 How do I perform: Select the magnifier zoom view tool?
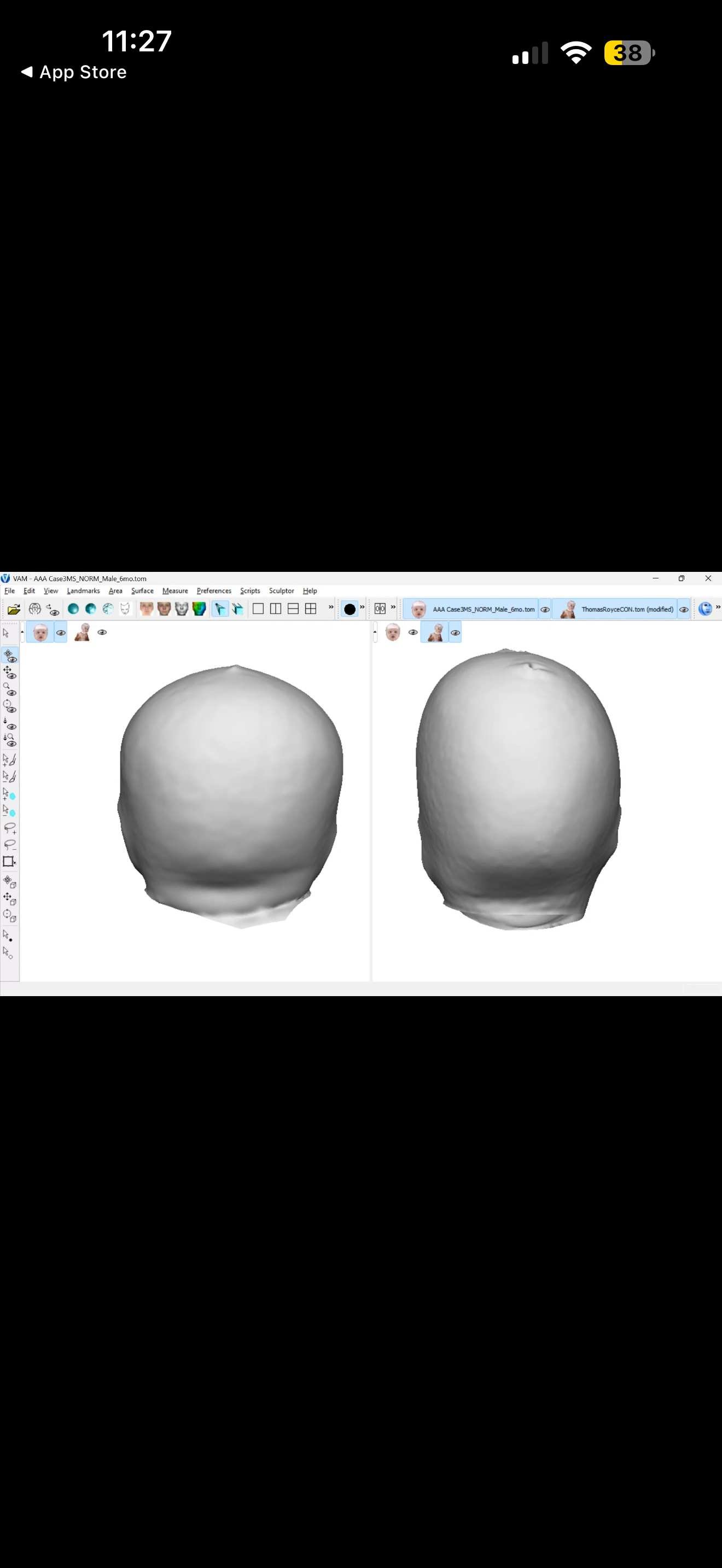(9, 689)
